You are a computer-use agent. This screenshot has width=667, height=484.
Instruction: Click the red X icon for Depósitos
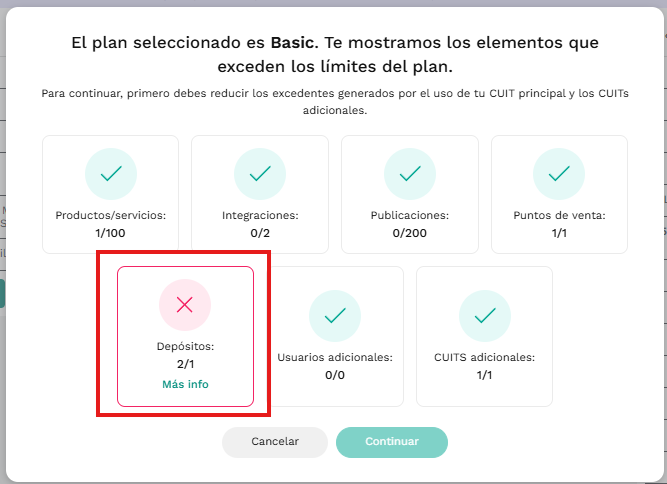[x=185, y=305]
